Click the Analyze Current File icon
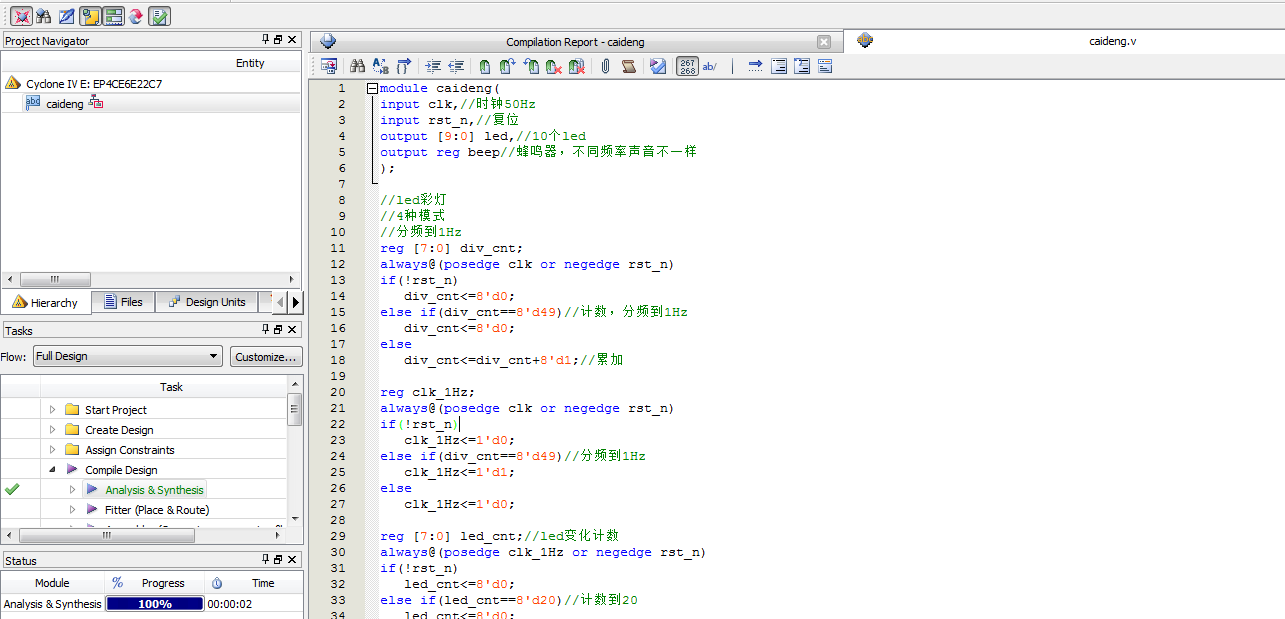1285x619 pixels. coord(657,67)
